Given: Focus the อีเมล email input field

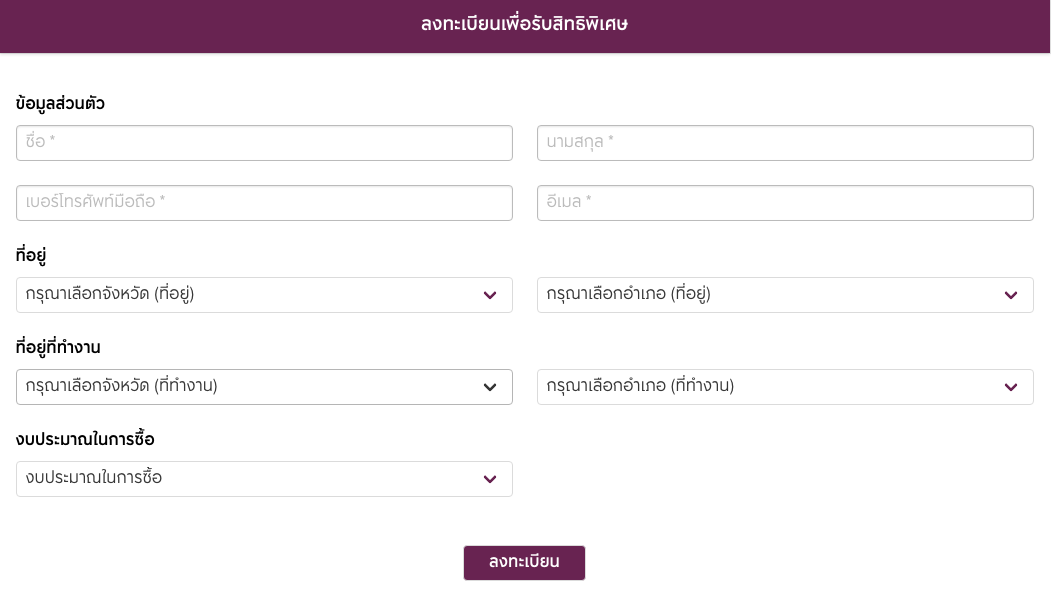Looking at the screenshot, I should point(785,202).
